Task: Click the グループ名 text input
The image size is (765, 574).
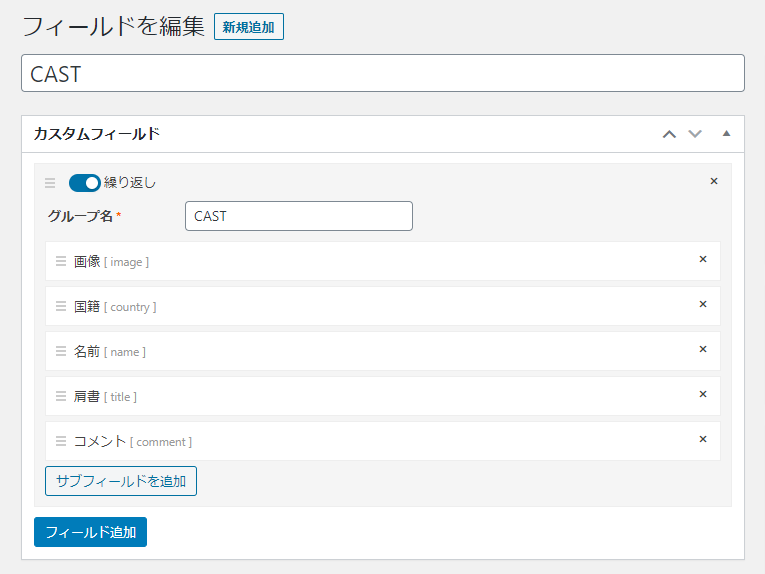Action: point(298,216)
